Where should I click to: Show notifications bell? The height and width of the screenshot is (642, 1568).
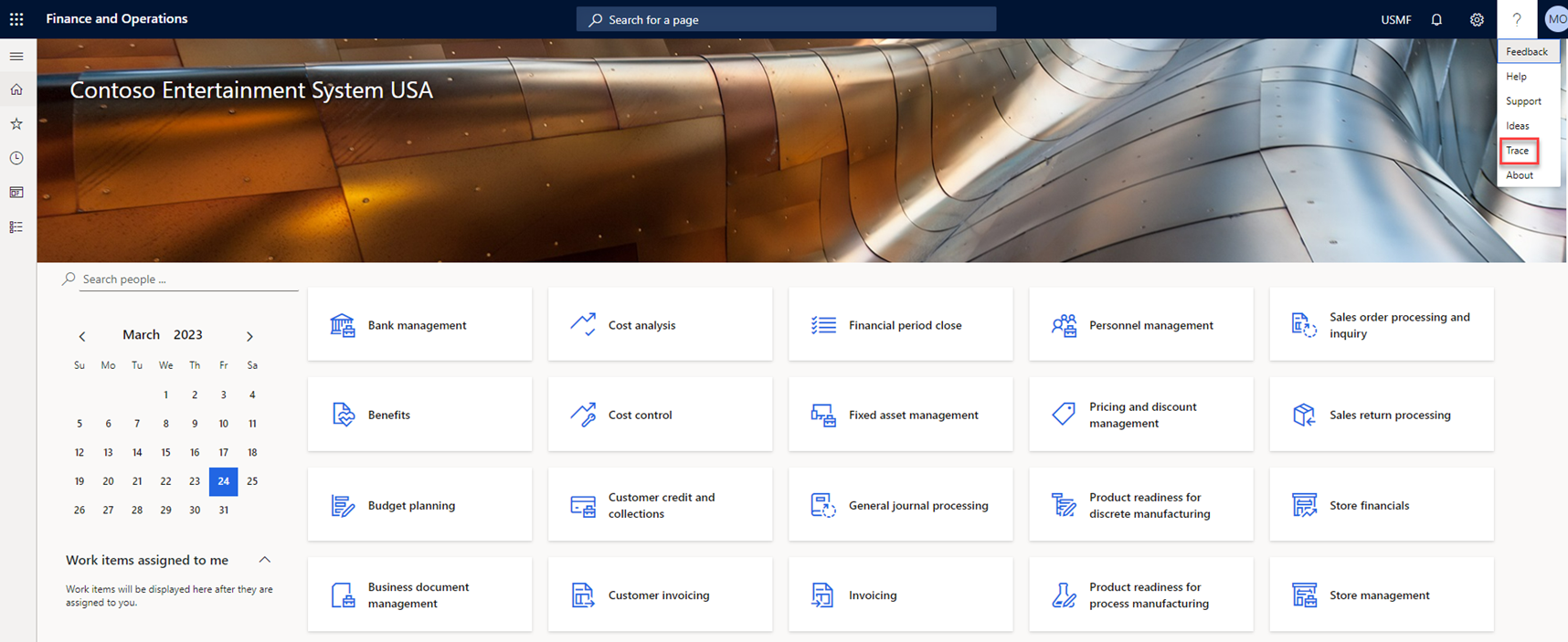coord(1436,19)
